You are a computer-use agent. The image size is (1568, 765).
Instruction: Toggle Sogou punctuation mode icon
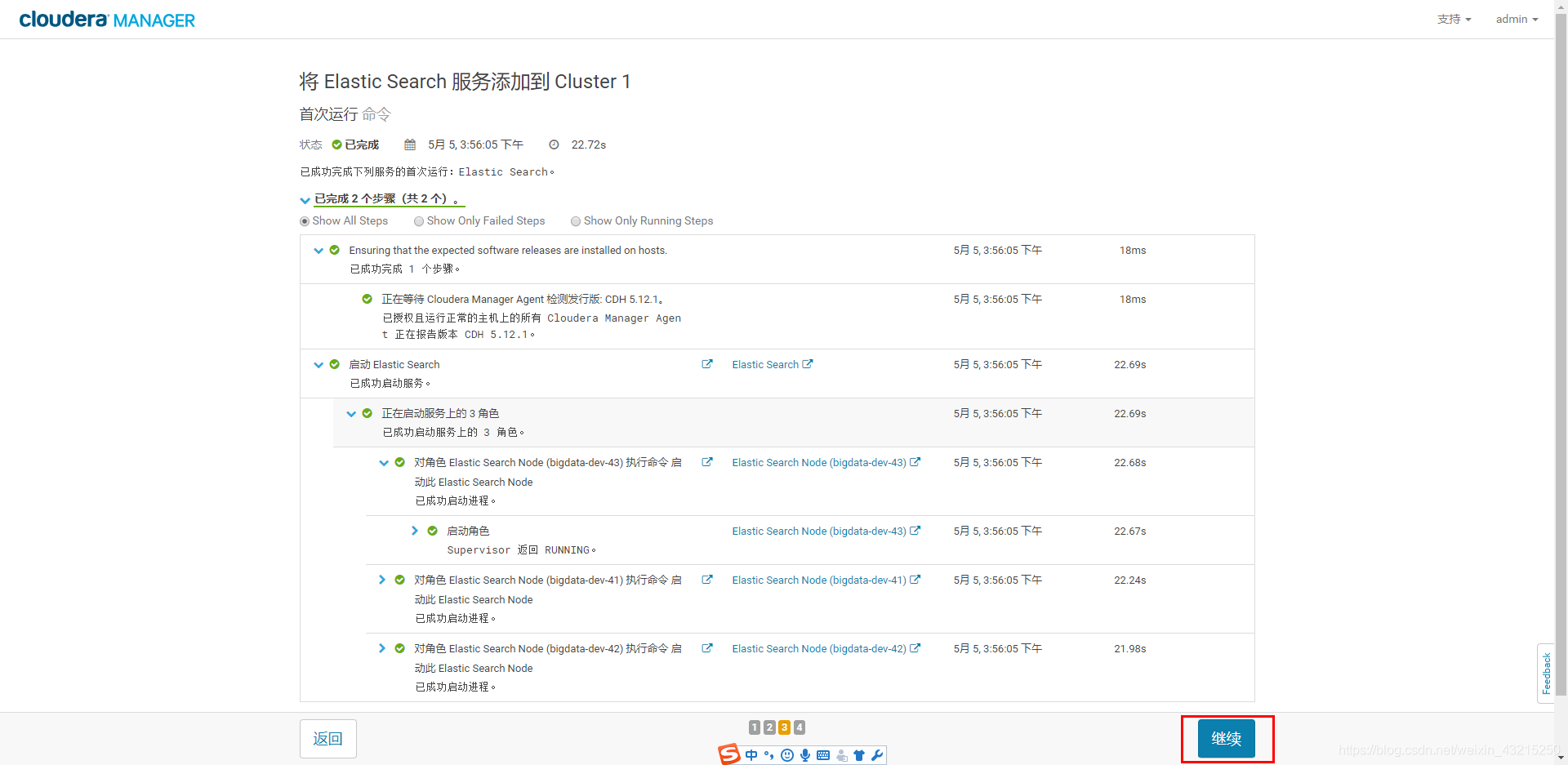tap(769, 755)
